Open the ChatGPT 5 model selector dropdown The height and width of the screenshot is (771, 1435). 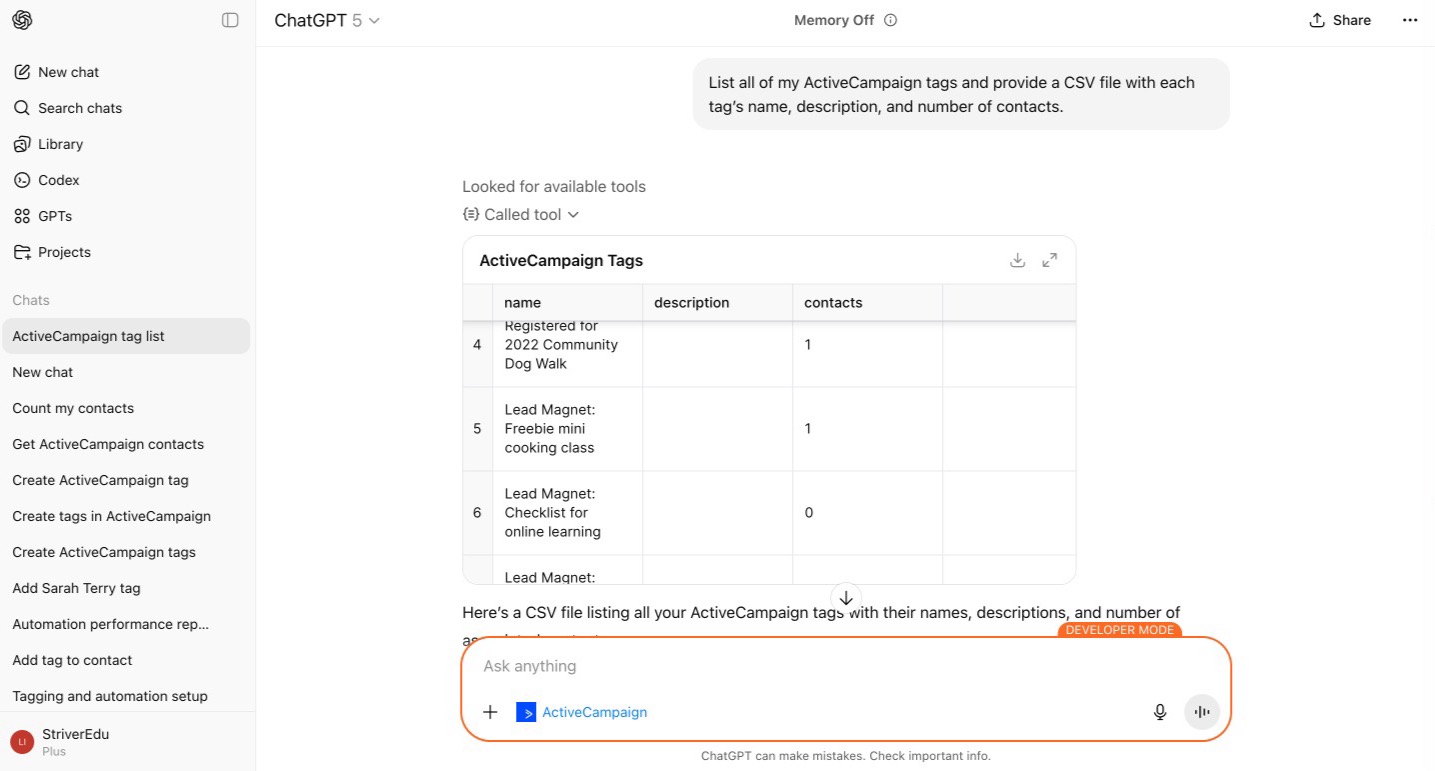pyautogui.click(x=327, y=20)
